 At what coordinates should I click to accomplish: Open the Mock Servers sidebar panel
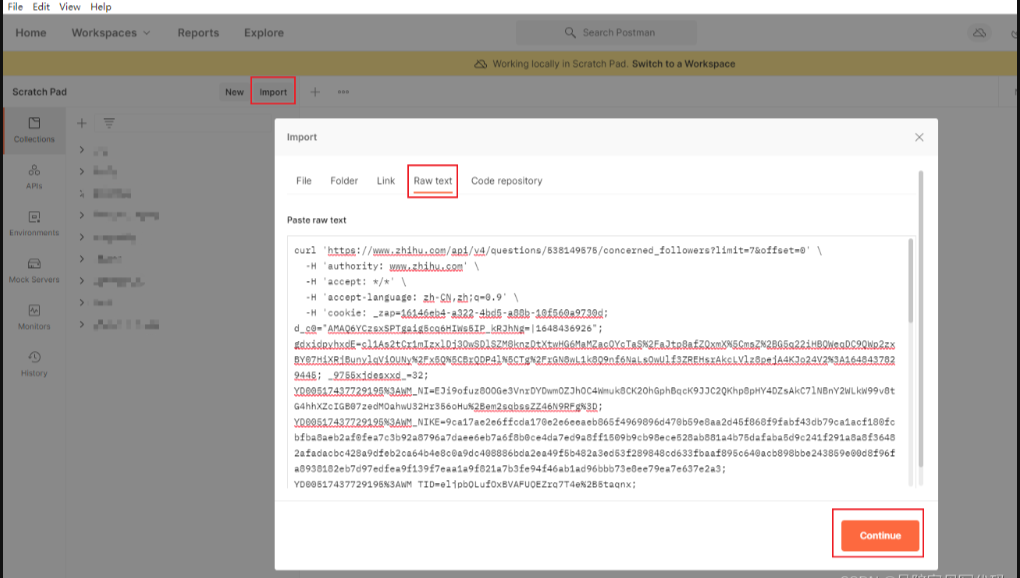point(34,270)
